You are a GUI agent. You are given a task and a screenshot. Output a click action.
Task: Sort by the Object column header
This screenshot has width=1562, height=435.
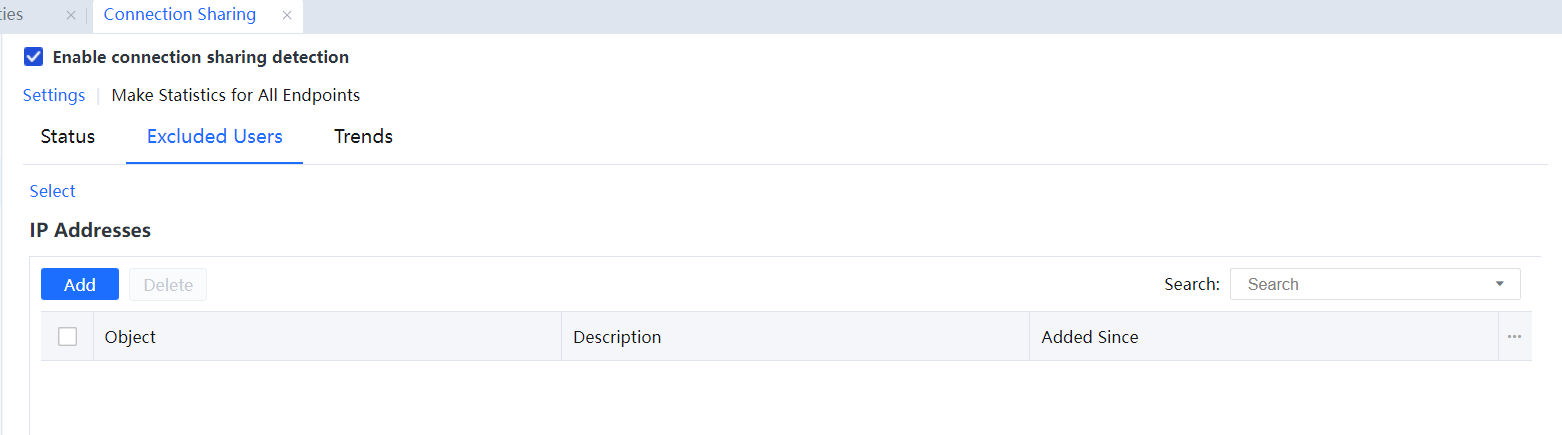tap(131, 337)
